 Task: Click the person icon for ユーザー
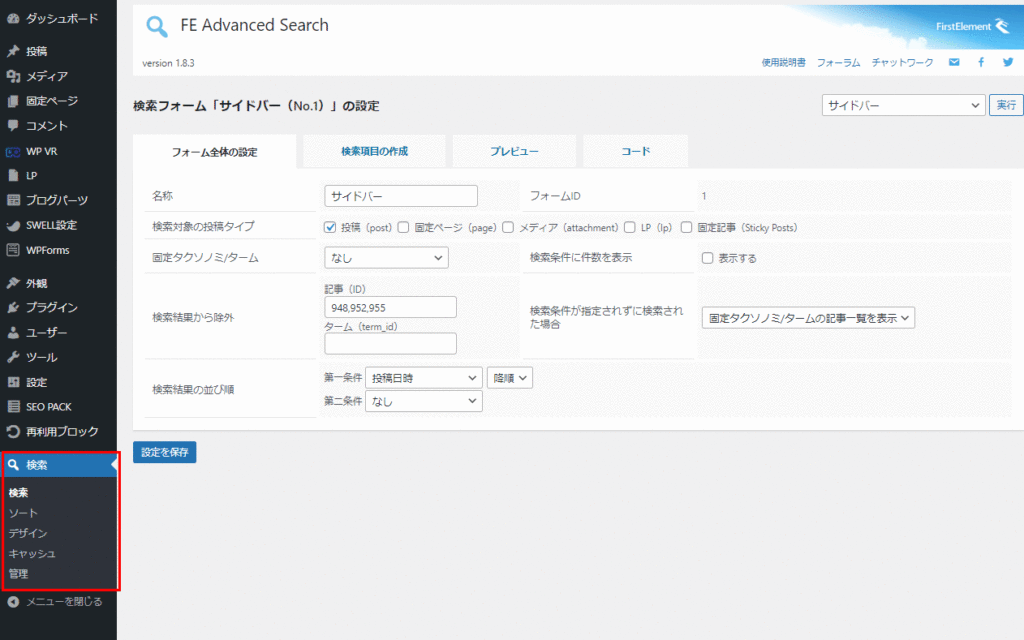13,332
